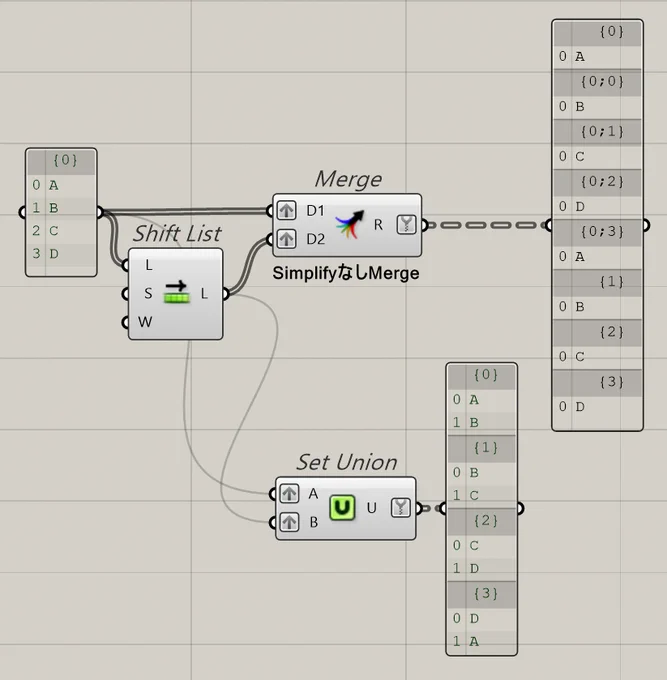This screenshot has height=680, width=667.
Task: Click the {0;2} branch header in Merge result panel
Action: tap(597, 182)
